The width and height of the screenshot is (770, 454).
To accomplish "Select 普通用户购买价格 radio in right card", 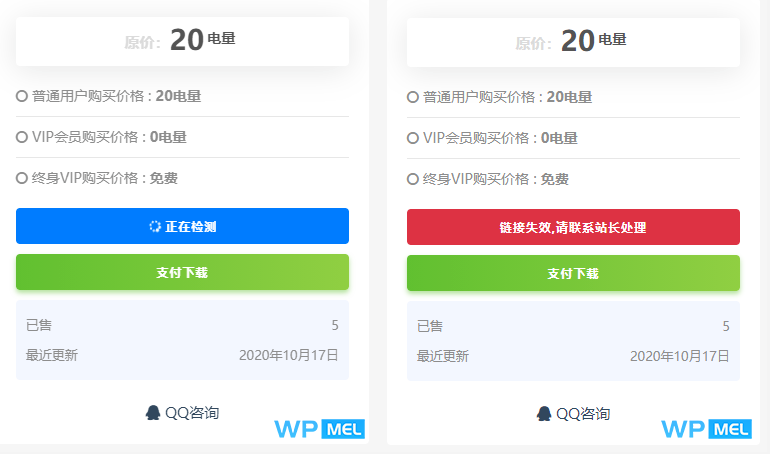I will 413,97.
